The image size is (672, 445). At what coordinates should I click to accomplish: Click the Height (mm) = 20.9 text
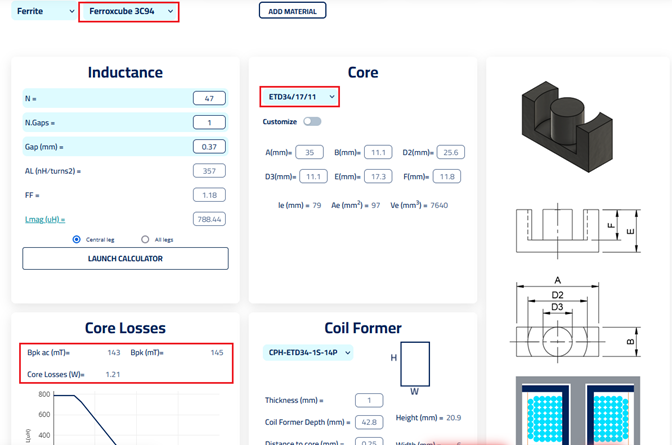[428, 418]
